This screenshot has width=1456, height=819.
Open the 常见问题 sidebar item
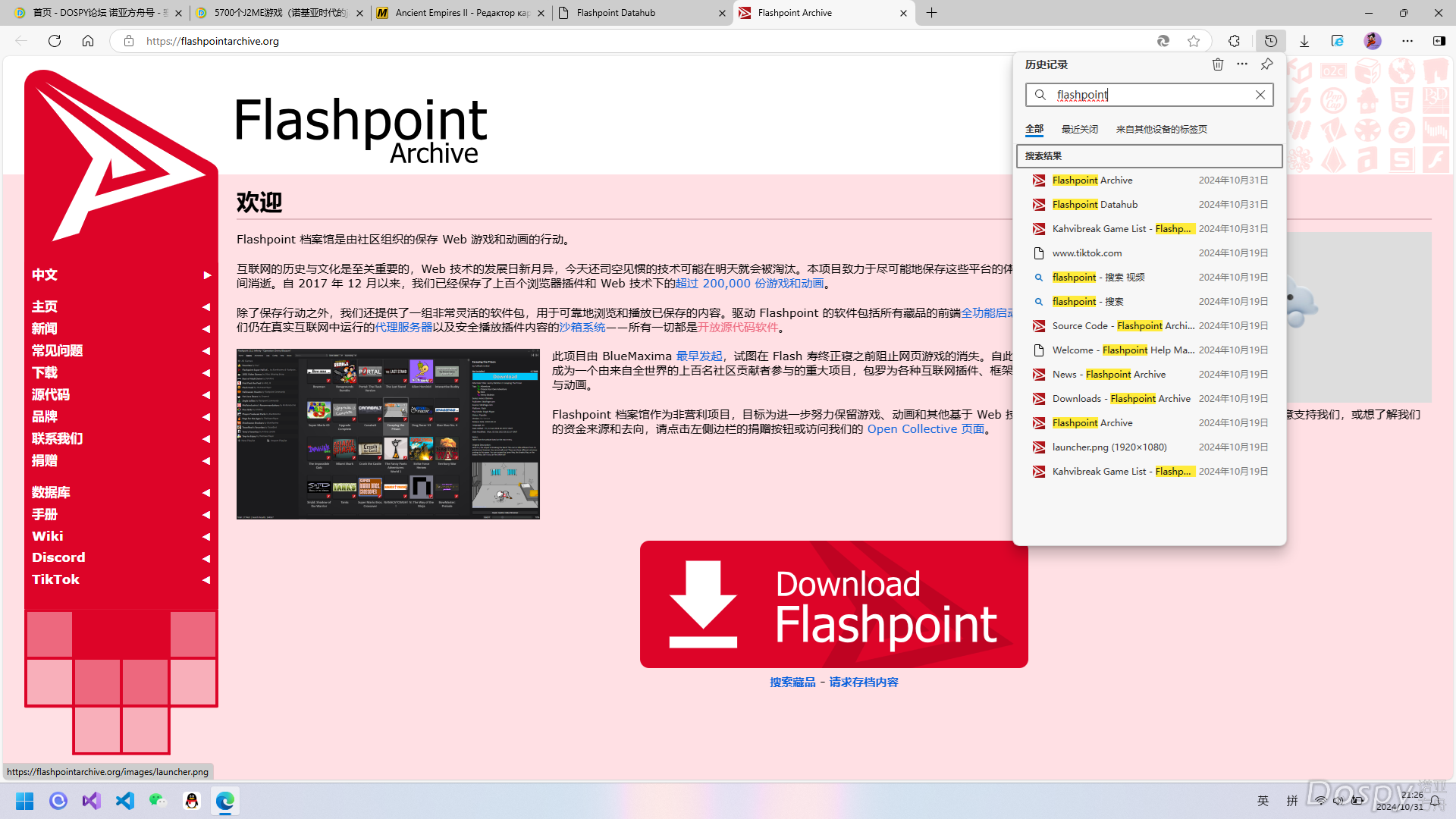pyautogui.click(x=121, y=350)
